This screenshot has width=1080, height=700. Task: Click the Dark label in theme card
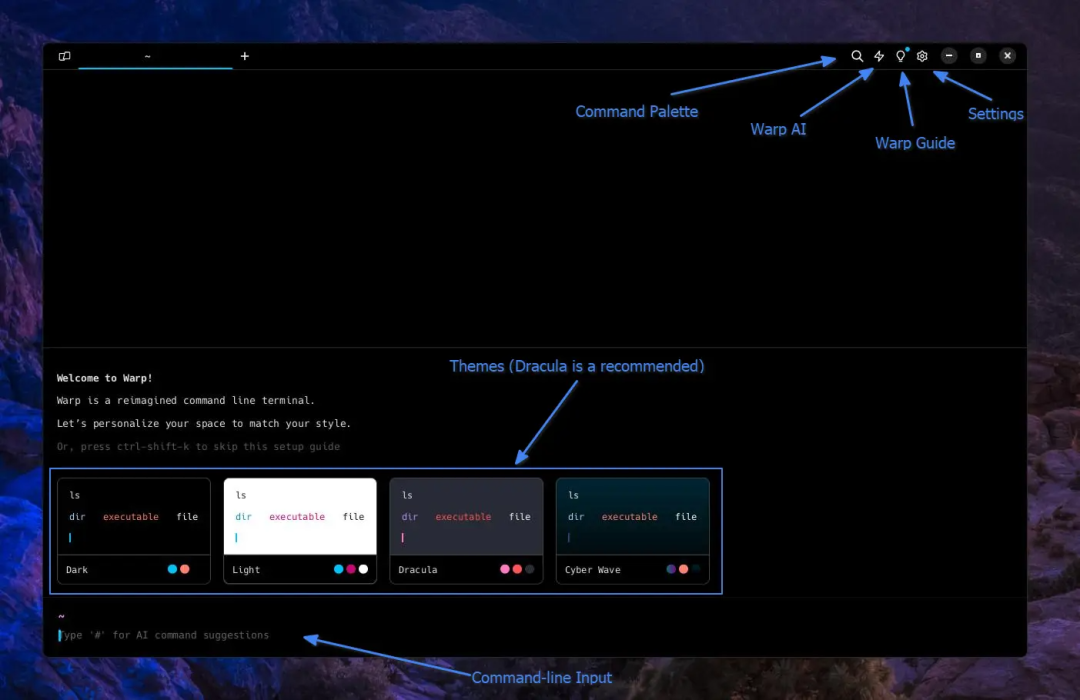[76, 570]
